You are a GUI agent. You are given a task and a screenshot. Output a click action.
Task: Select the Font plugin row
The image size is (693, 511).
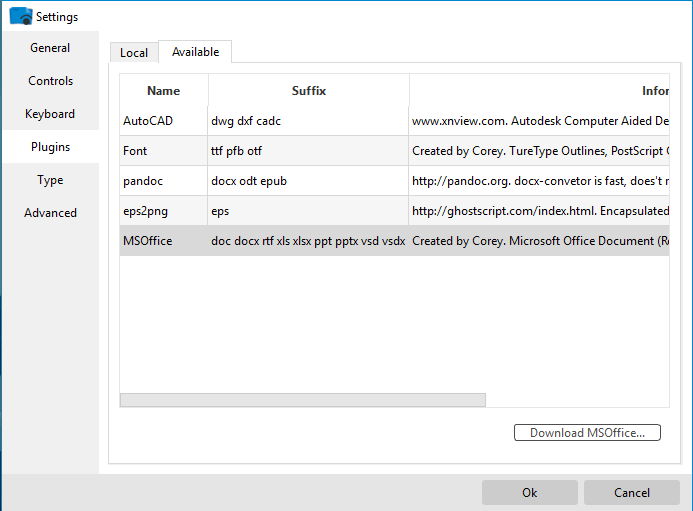tap(394, 151)
